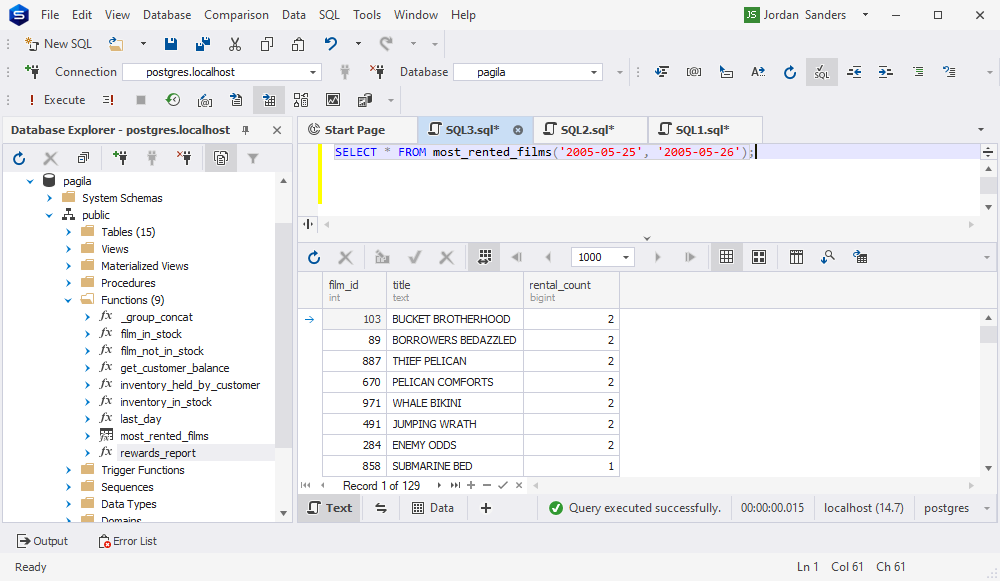Switch results to card view
1000x581 pixels.
(759, 257)
